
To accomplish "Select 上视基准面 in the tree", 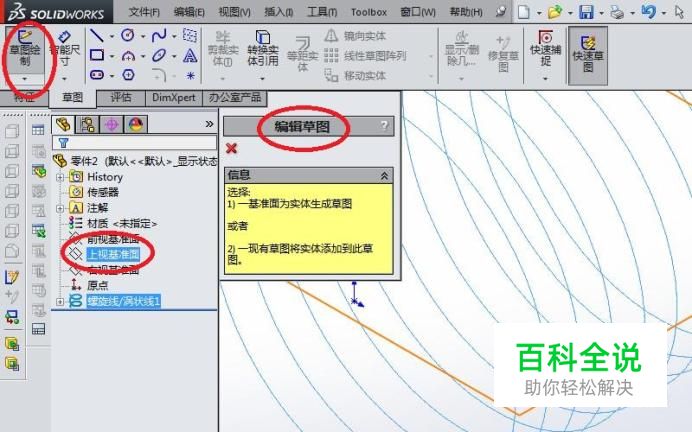I will [113, 254].
